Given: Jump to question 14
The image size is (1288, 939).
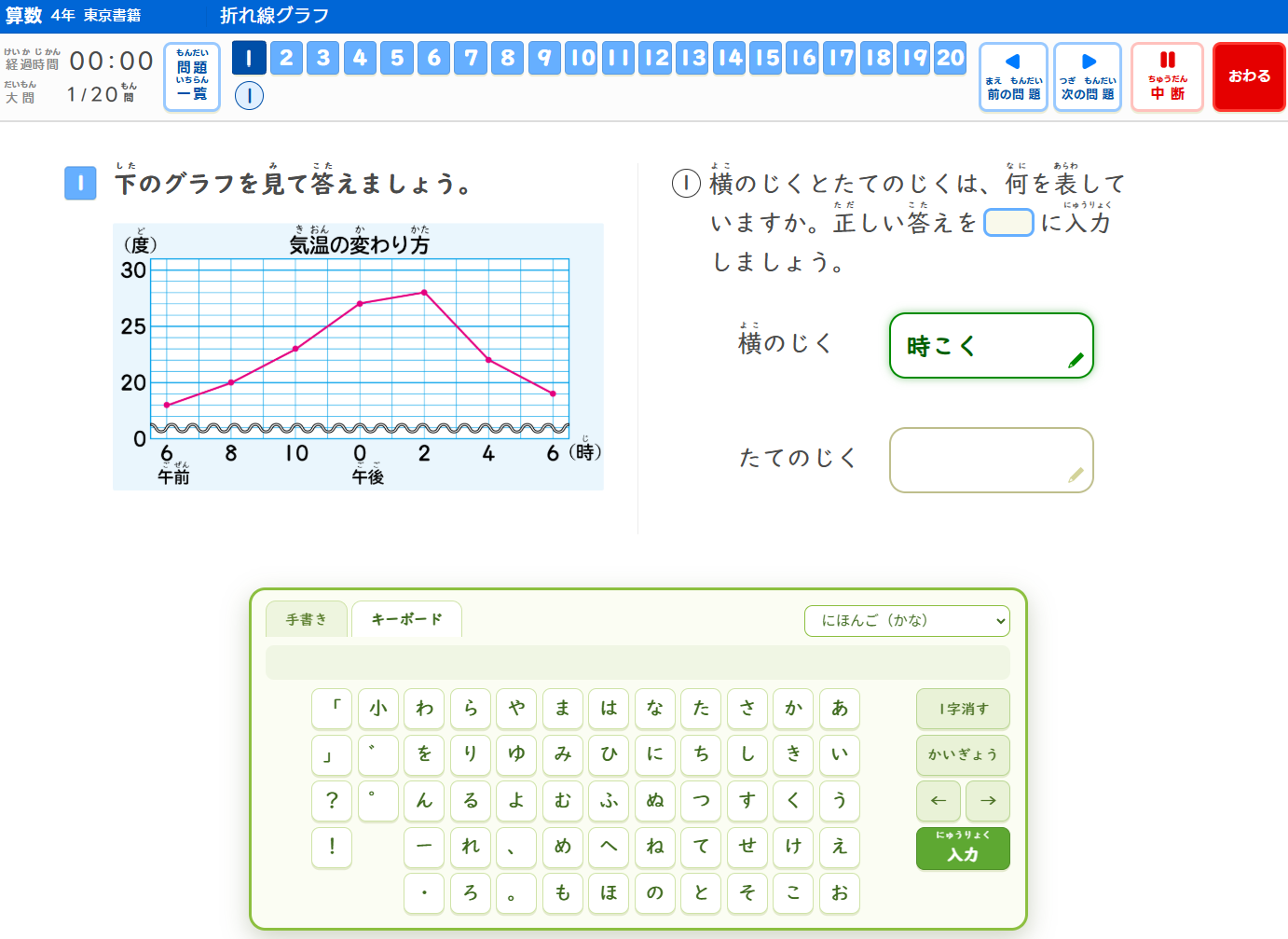Looking at the screenshot, I should (x=730, y=58).
